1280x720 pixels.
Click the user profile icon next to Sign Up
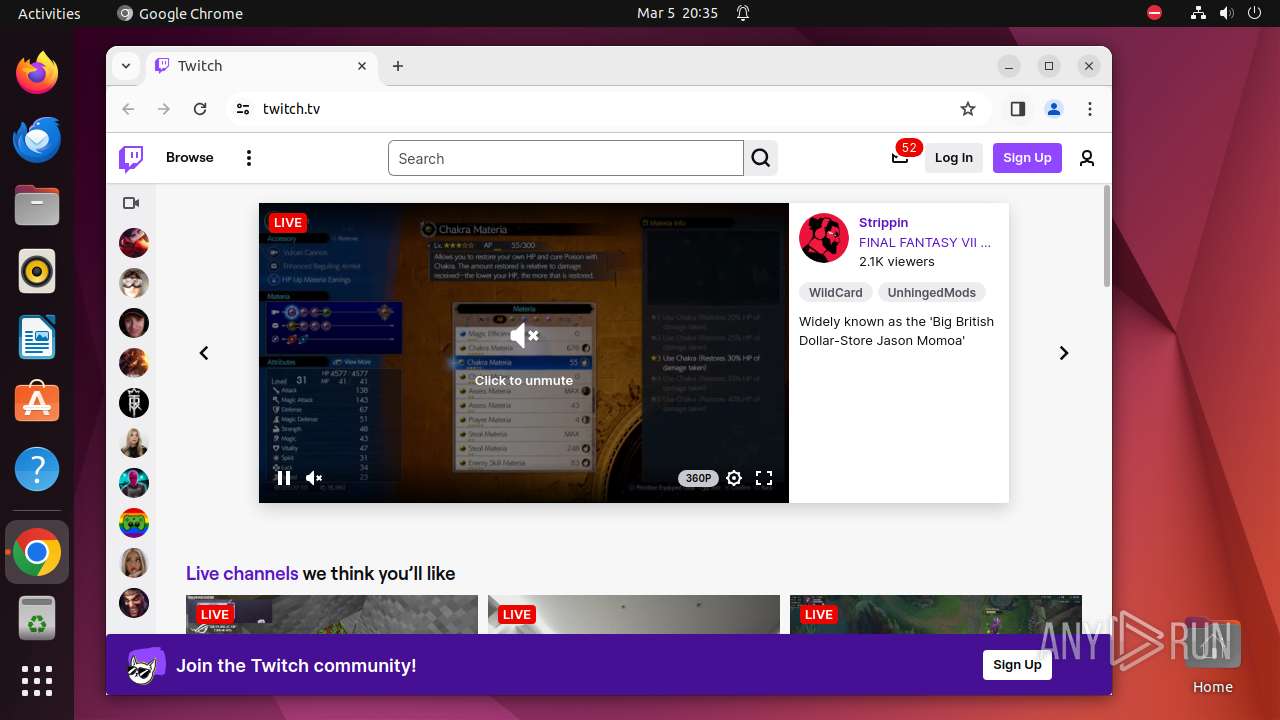[x=1087, y=158]
